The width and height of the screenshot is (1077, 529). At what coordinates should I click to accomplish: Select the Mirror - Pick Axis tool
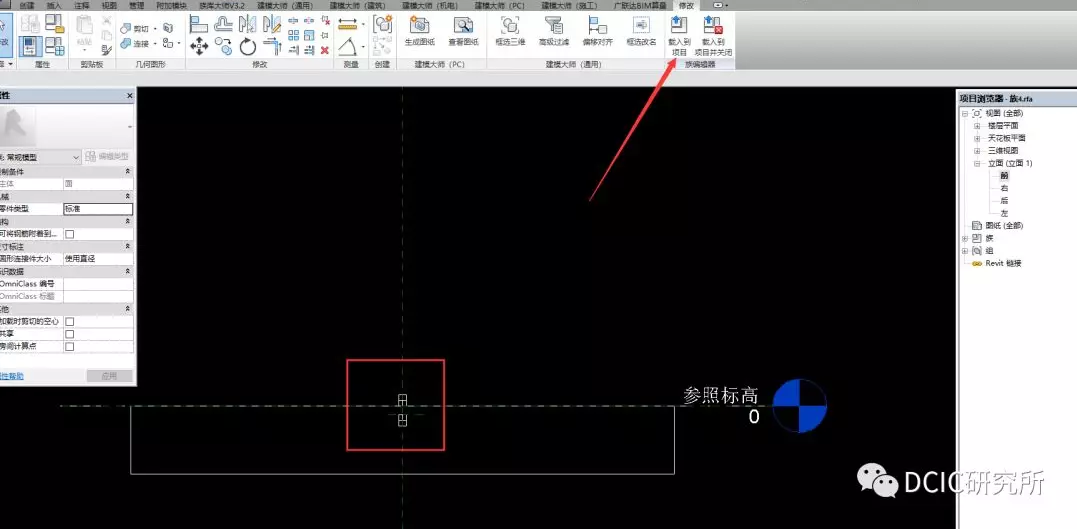coord(247,25)
